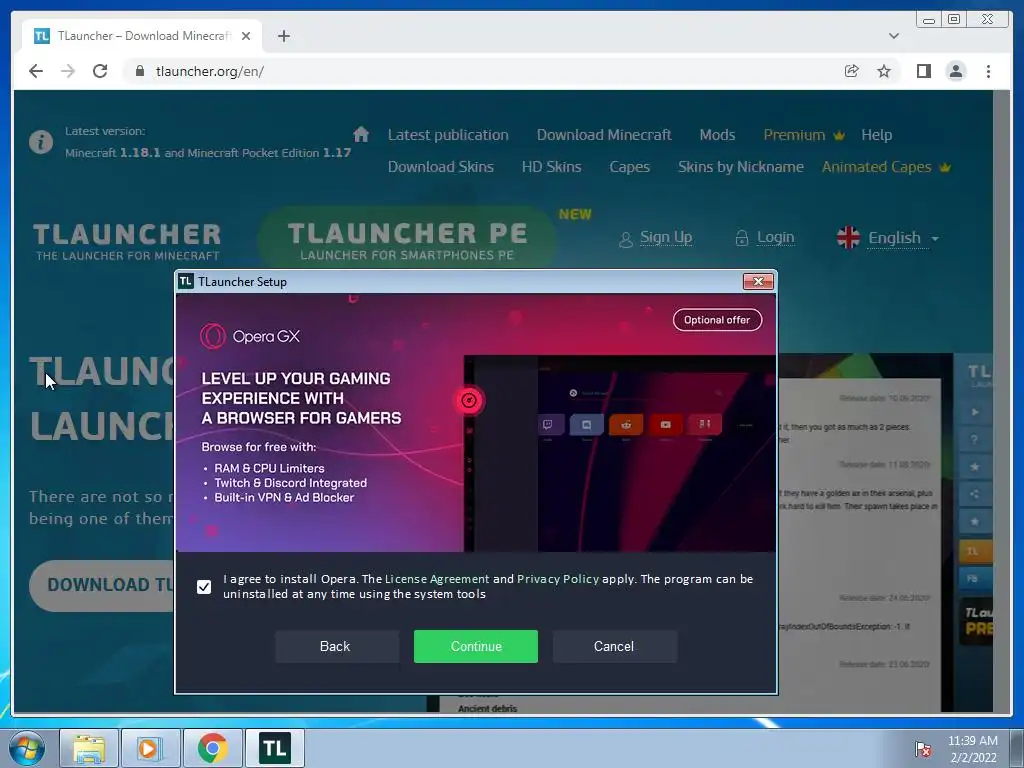Open the Capes page link
Viewport: 1024px width, 768px height.
pyautogui.click(x=630, y=167)
